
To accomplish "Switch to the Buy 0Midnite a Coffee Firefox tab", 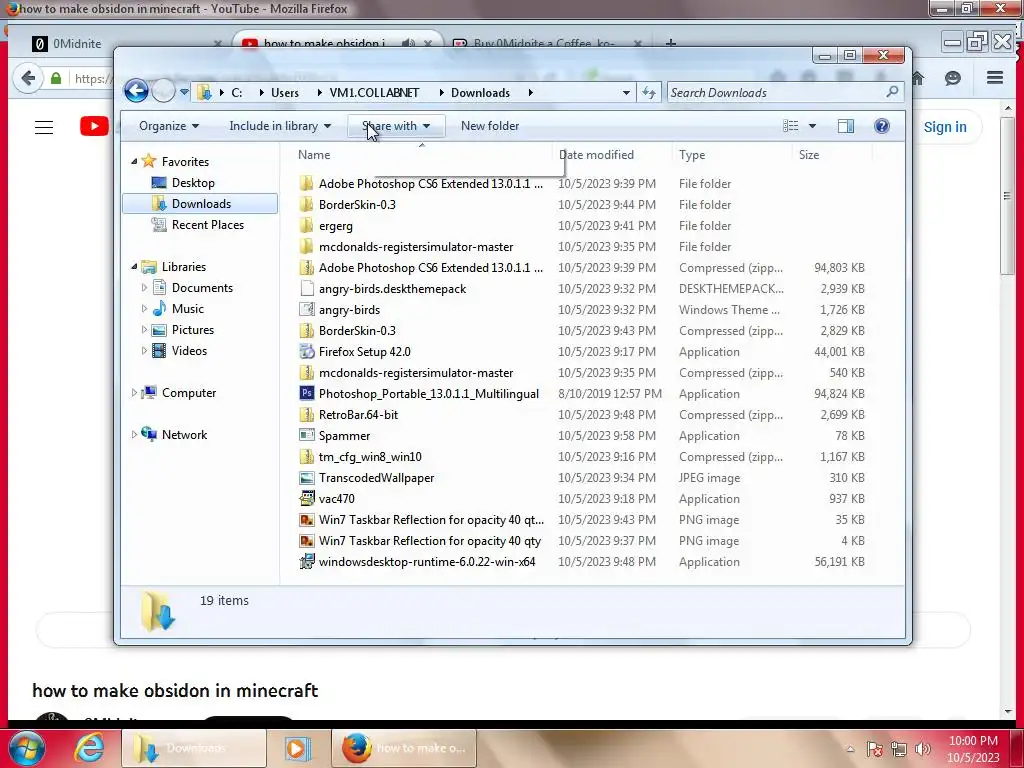I will point(548,43).
